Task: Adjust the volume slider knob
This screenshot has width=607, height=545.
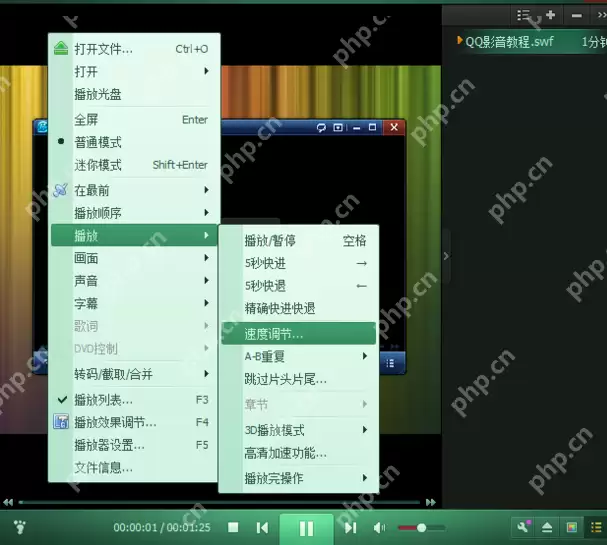Action: click(x=422, y=528)
